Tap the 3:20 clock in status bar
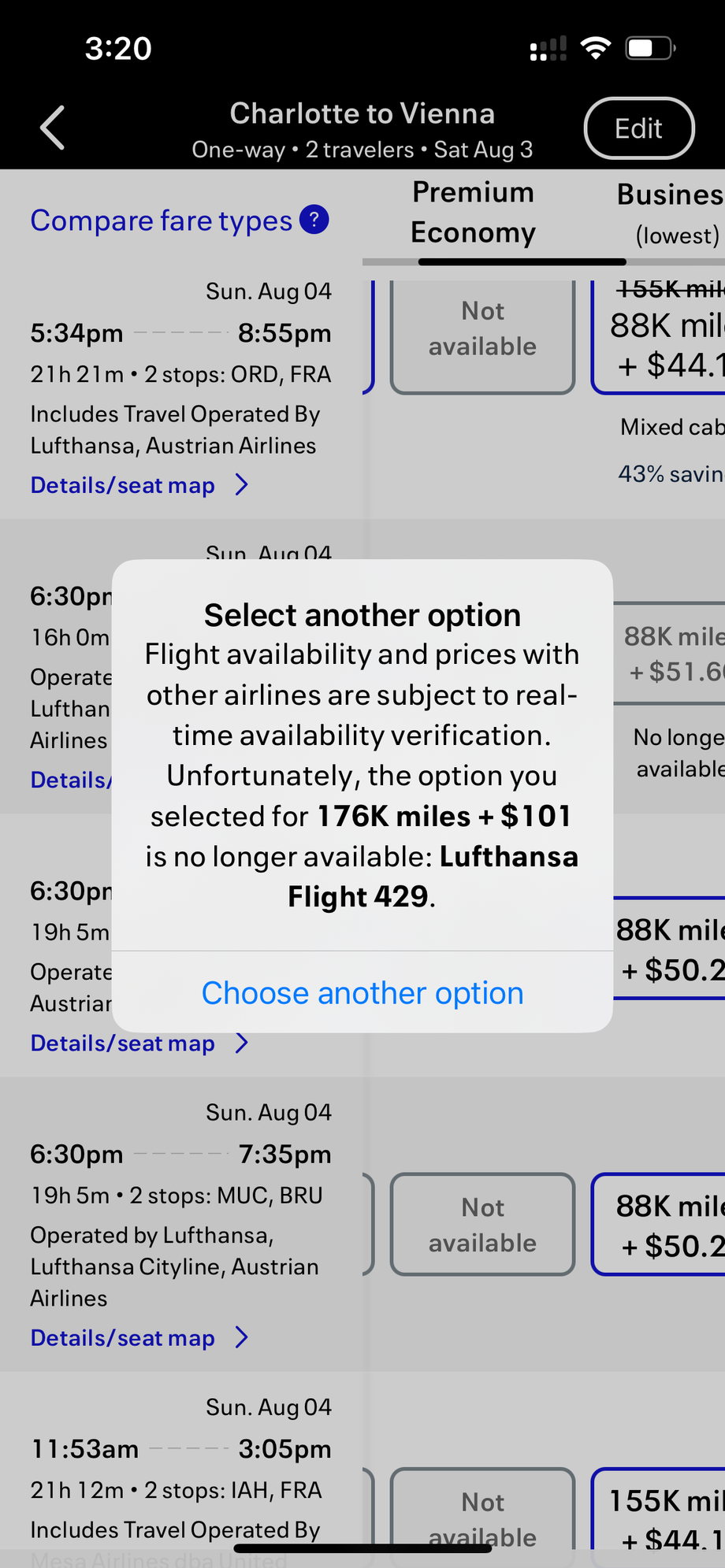Screen dimensions: 725x1568 coord(118,49)
